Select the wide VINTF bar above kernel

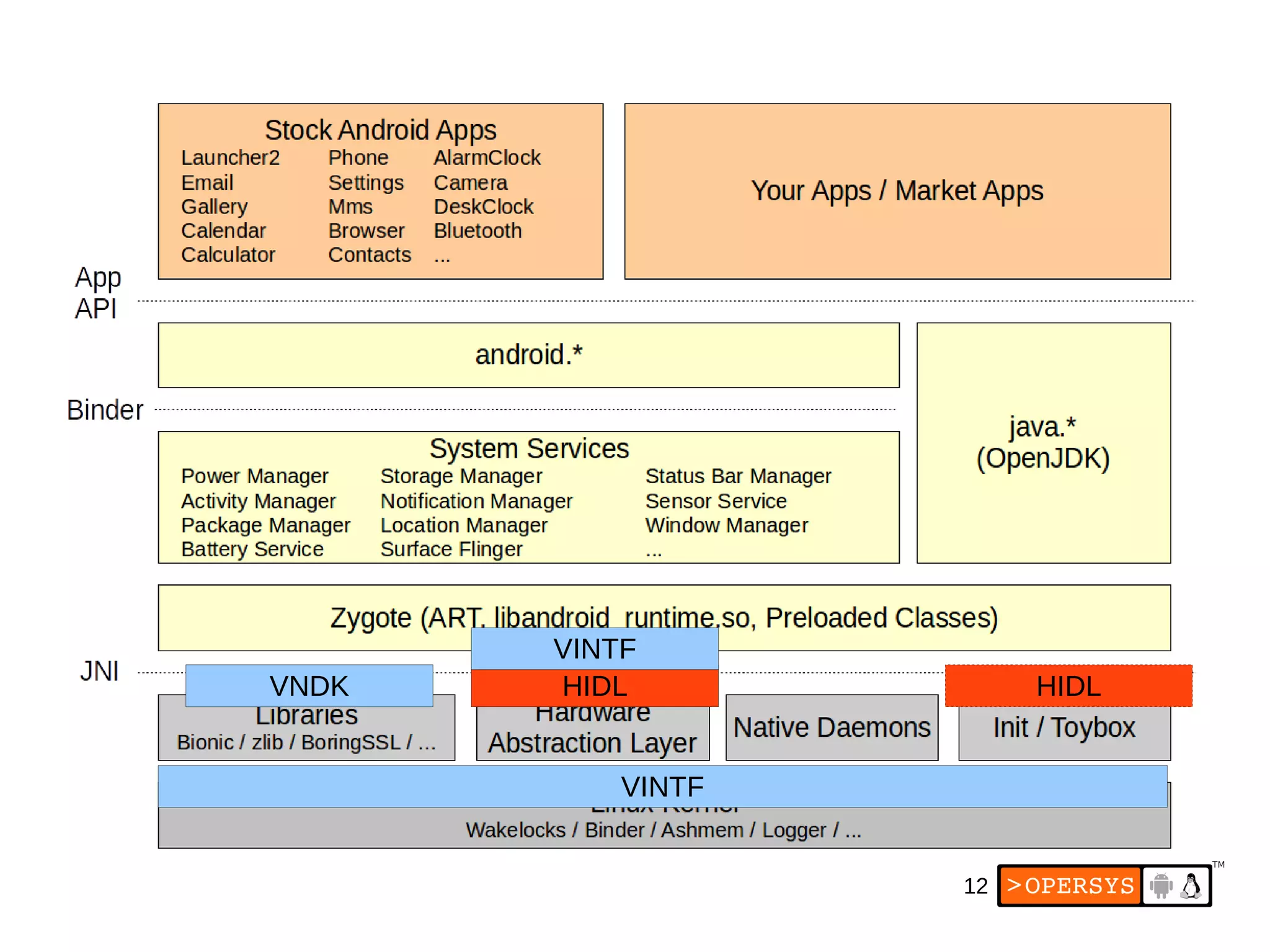662,786
